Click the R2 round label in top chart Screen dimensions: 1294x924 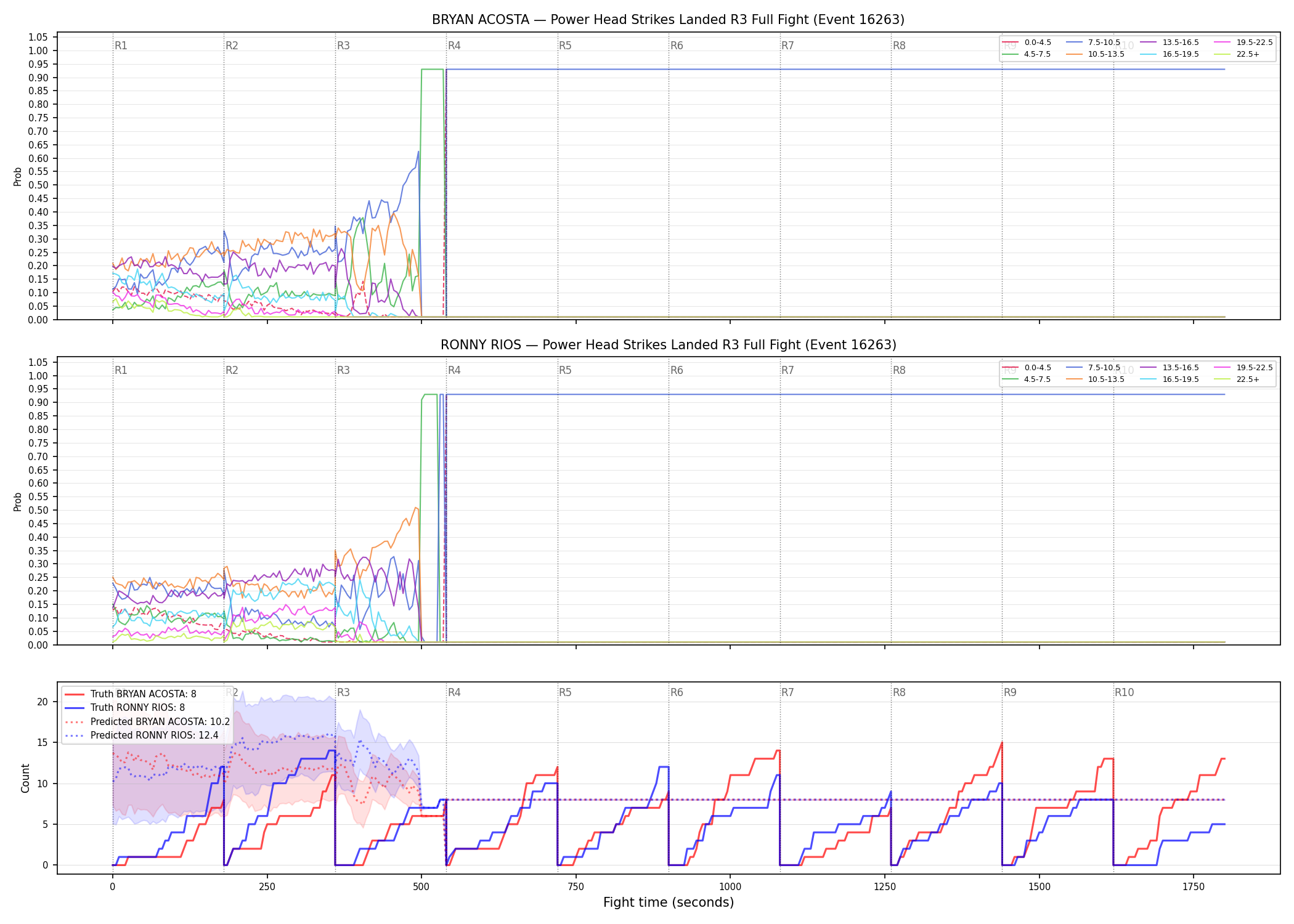(x=232, y=46)
